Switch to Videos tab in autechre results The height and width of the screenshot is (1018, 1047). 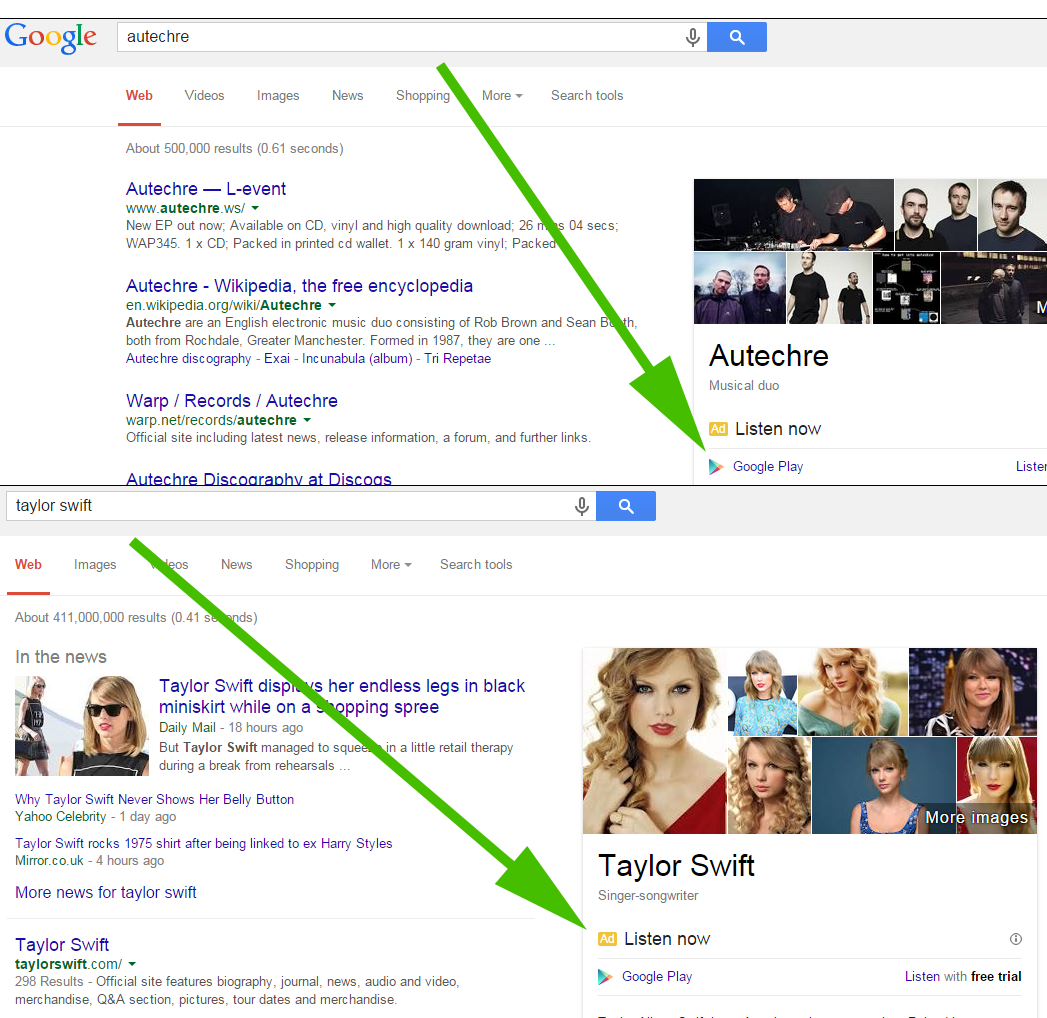(x=204, y=95)
